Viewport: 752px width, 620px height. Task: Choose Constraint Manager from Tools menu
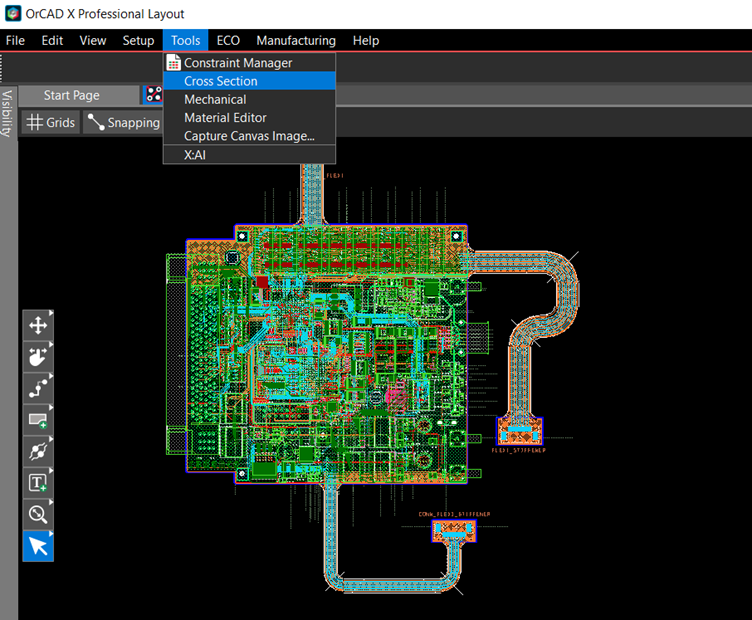click(249, 63)
